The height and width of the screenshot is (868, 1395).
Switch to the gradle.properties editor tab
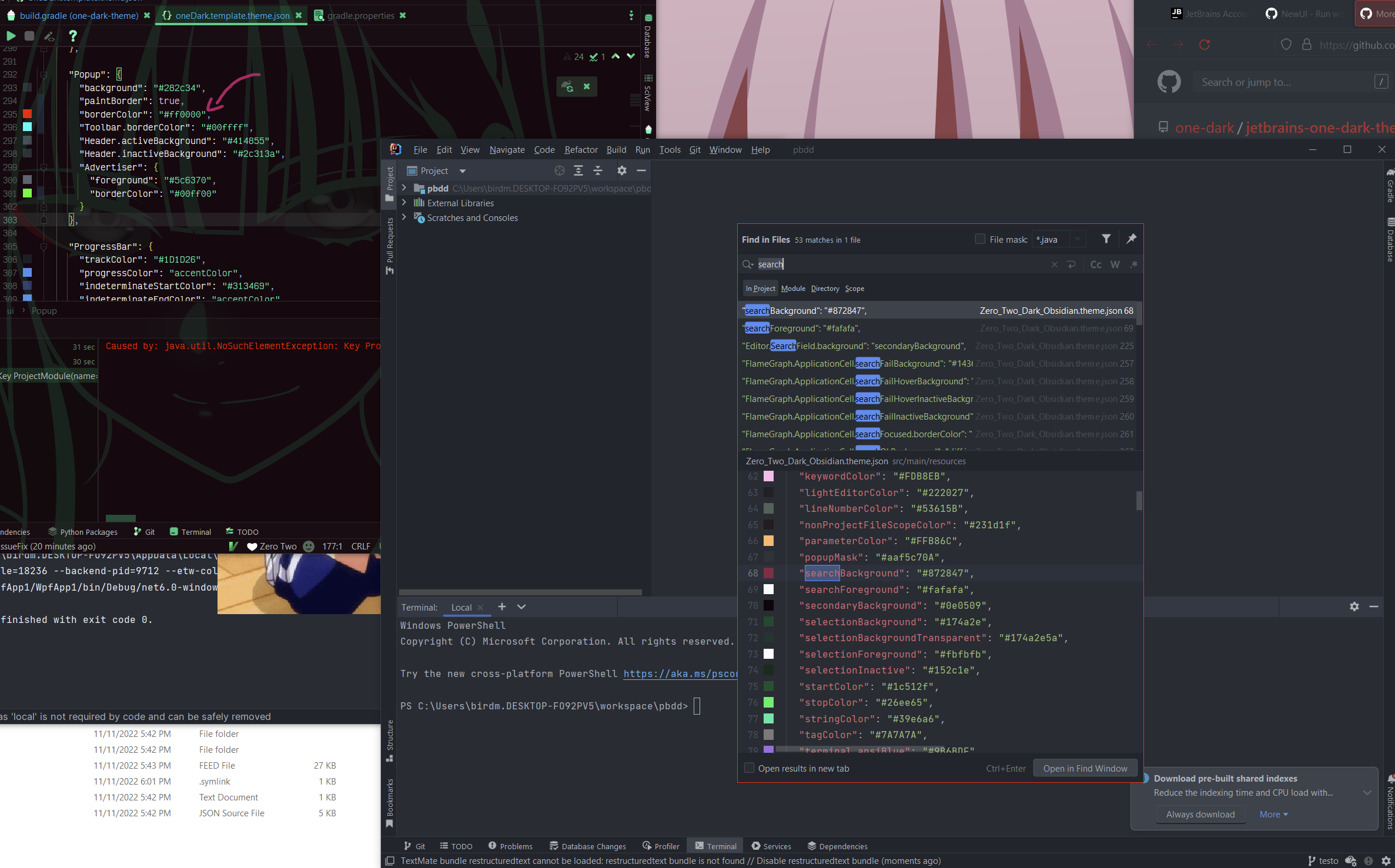pos(360,16)
